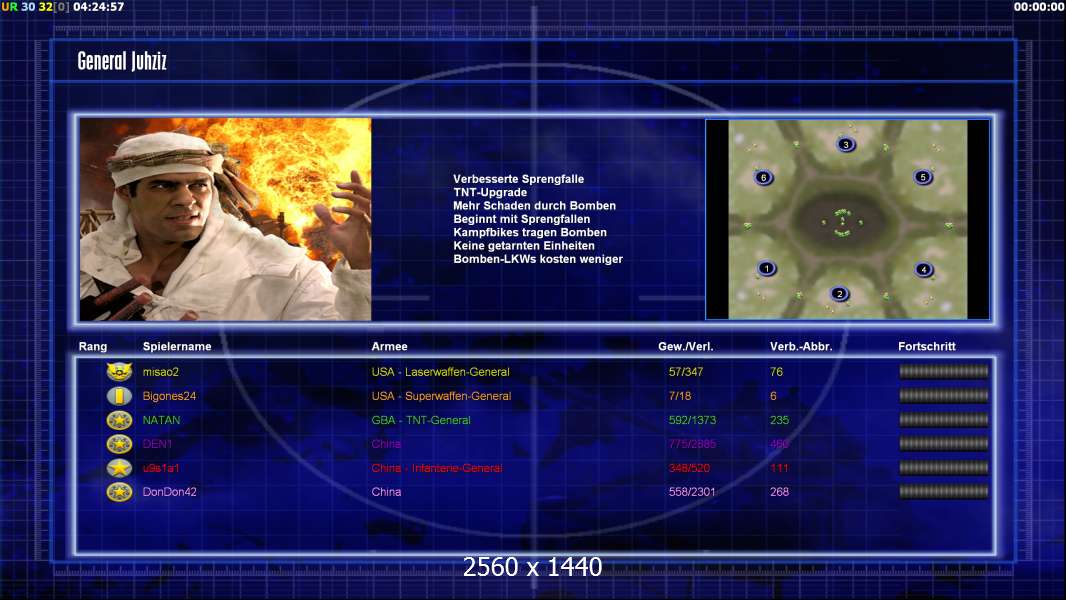Click disconnect count 268

pyautogui.click(x=779, y=492)
